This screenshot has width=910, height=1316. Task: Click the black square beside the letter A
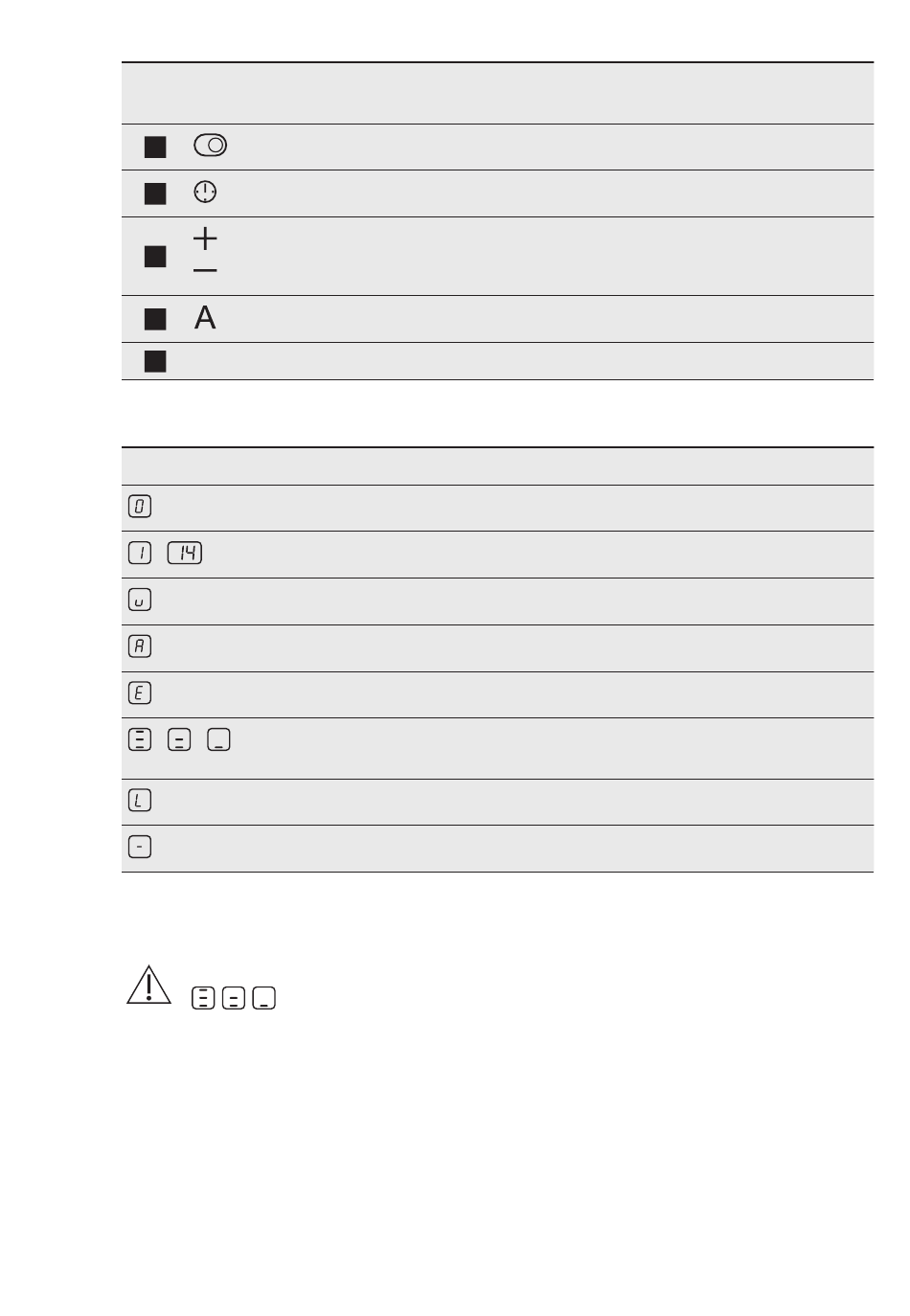point(155,319)
